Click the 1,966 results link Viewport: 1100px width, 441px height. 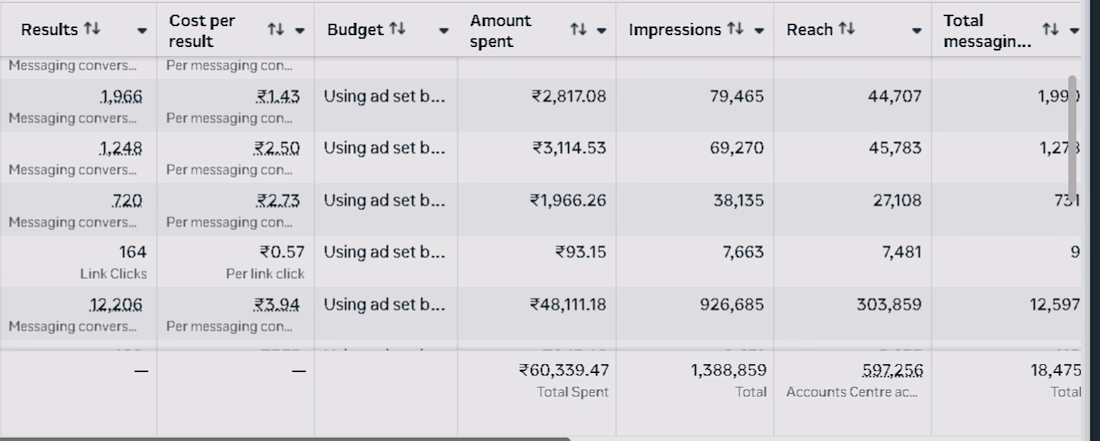pyautogui.click(x=121, y=97)
